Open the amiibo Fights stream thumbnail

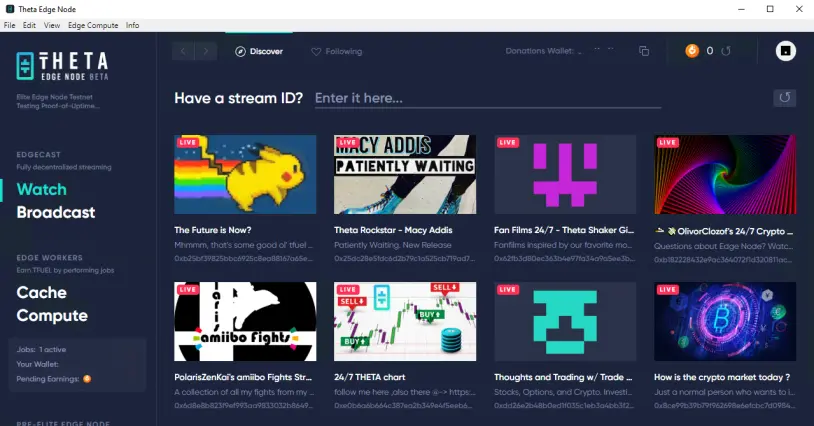[x=245, y=321]
